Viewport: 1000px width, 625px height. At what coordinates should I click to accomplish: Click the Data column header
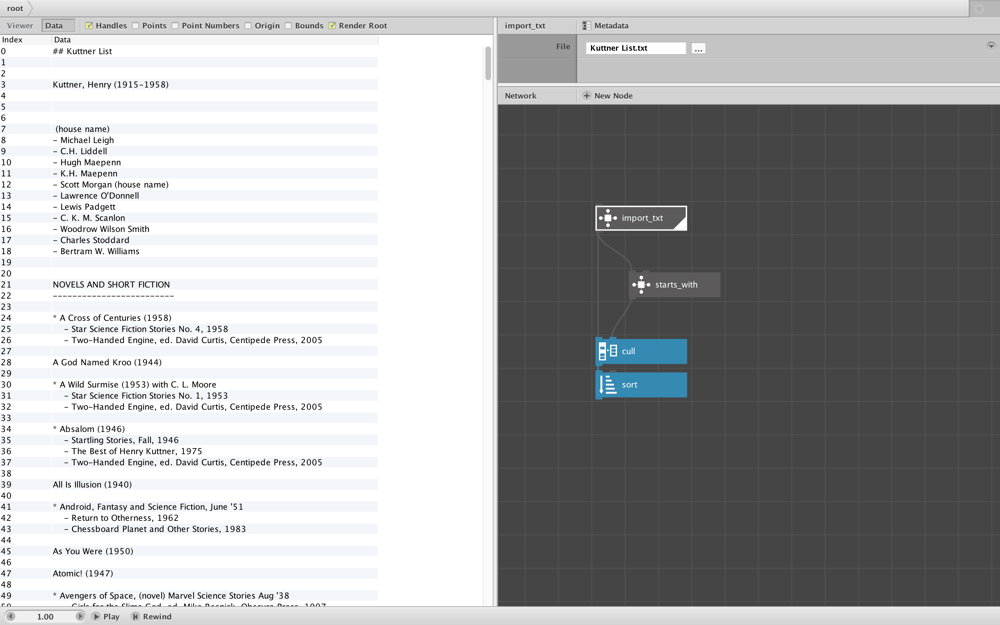215,40
